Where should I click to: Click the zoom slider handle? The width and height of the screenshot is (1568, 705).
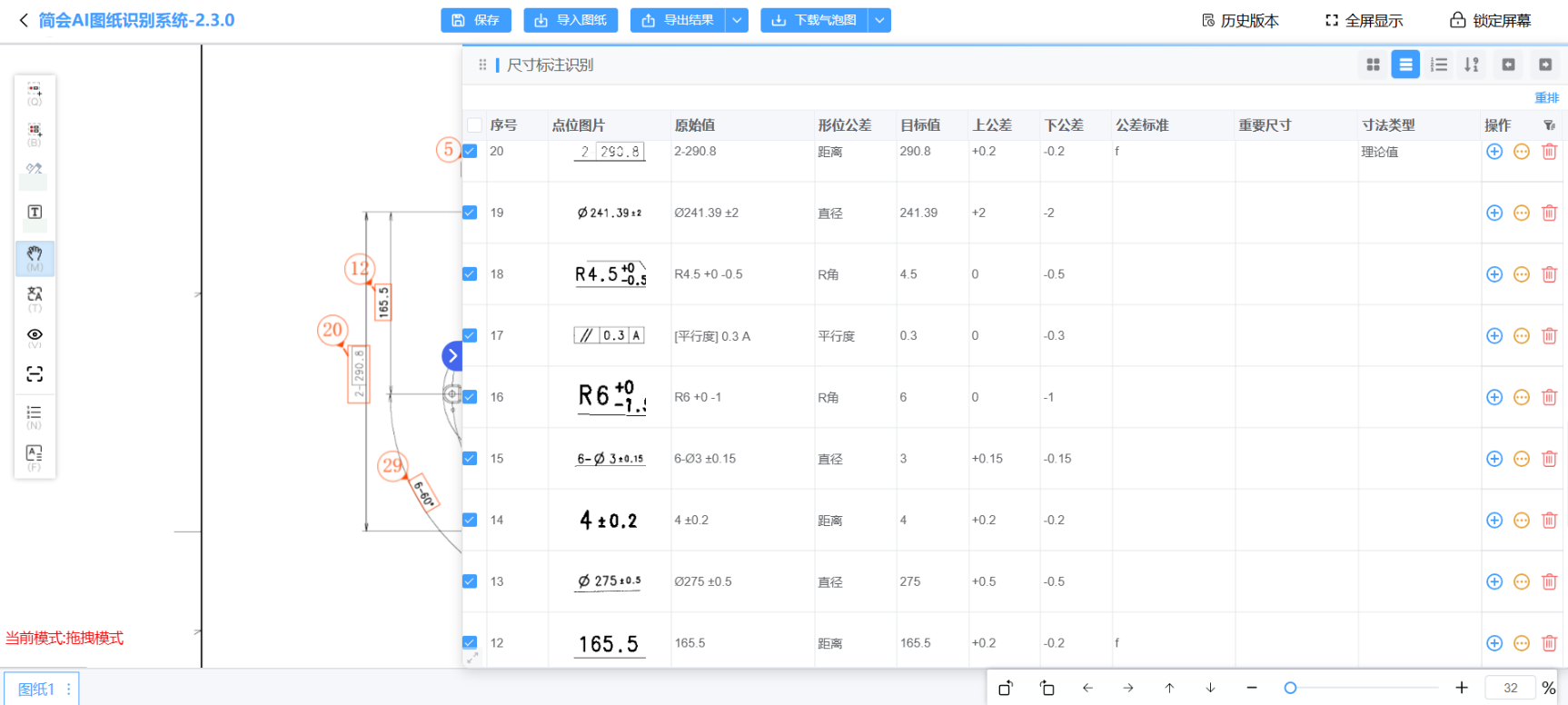pos(1290,688)
